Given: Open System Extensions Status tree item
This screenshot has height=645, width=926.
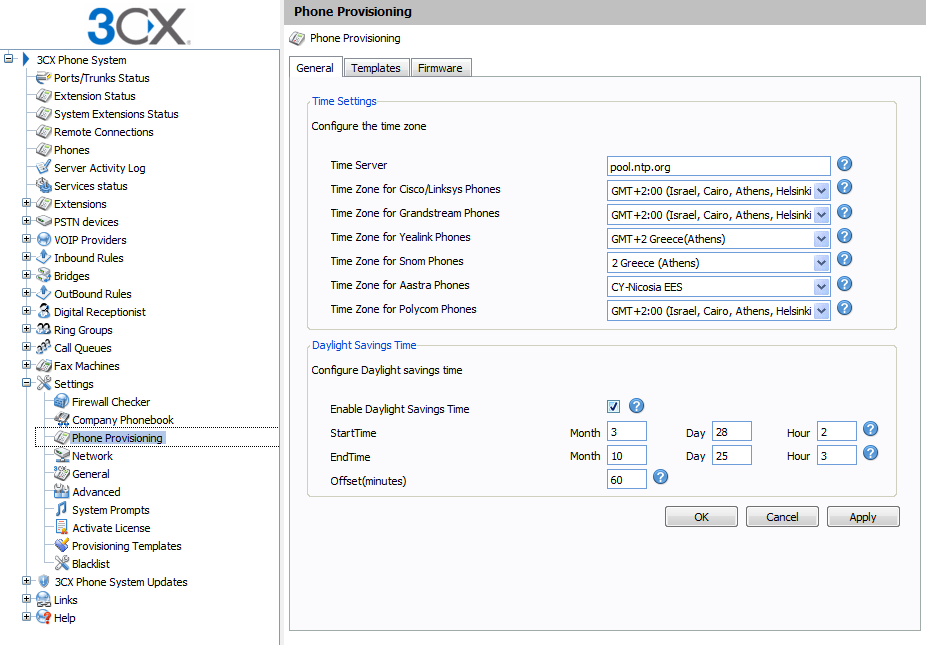Looking at the screenshot, I should [116, 114].
